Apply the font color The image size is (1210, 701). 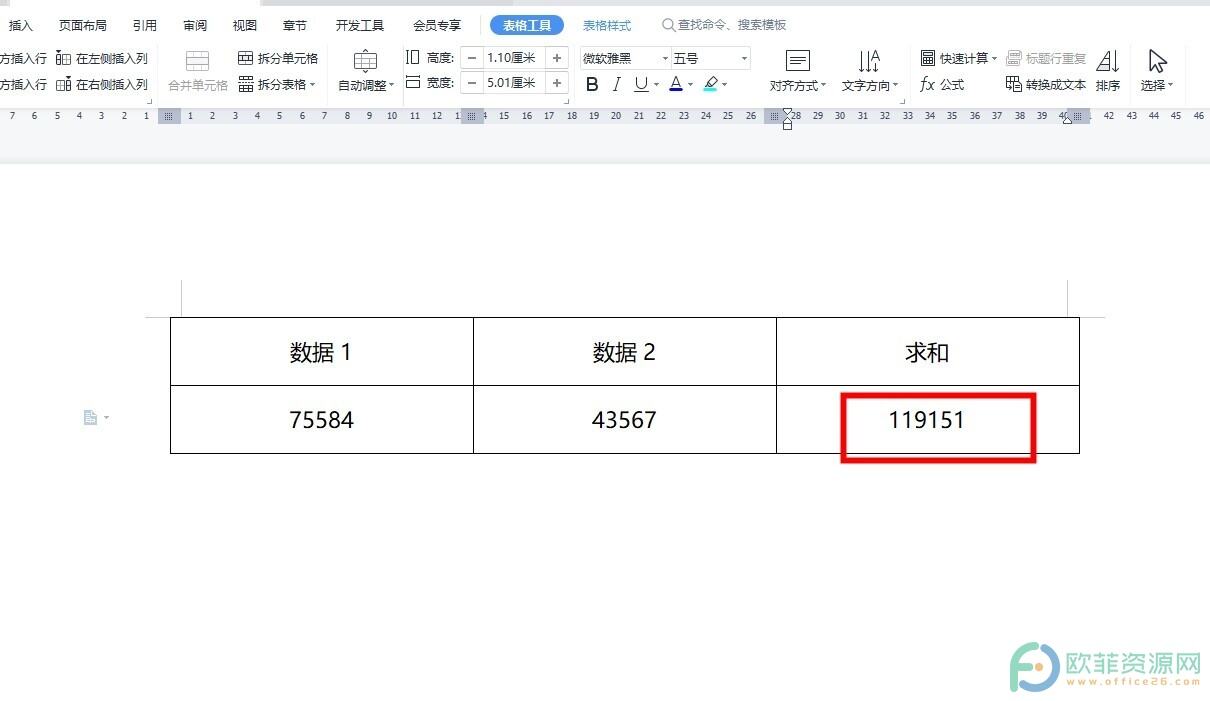click(x=676, y=85)
